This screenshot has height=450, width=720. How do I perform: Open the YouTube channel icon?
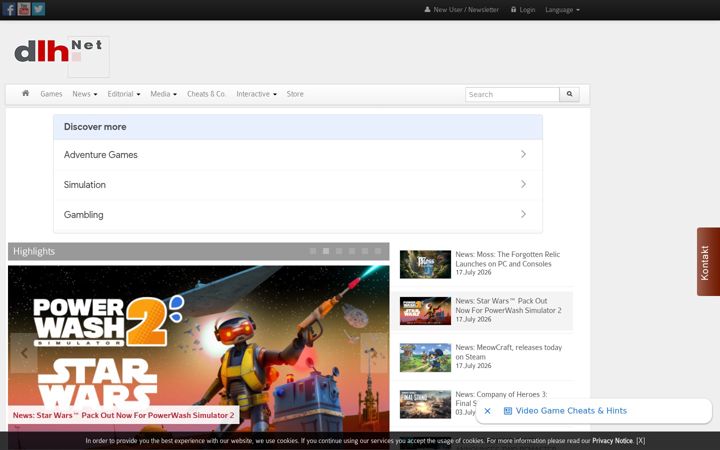click(24, 9)
